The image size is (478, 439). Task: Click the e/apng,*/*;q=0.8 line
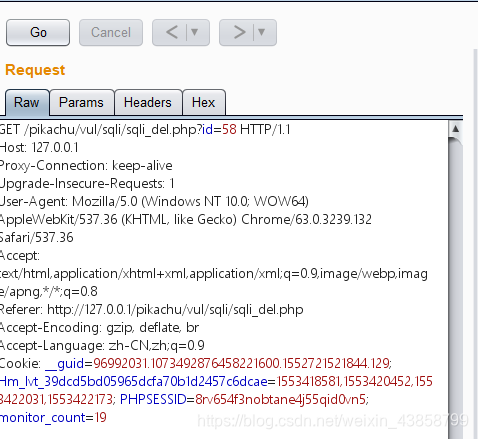coord(49,292)
